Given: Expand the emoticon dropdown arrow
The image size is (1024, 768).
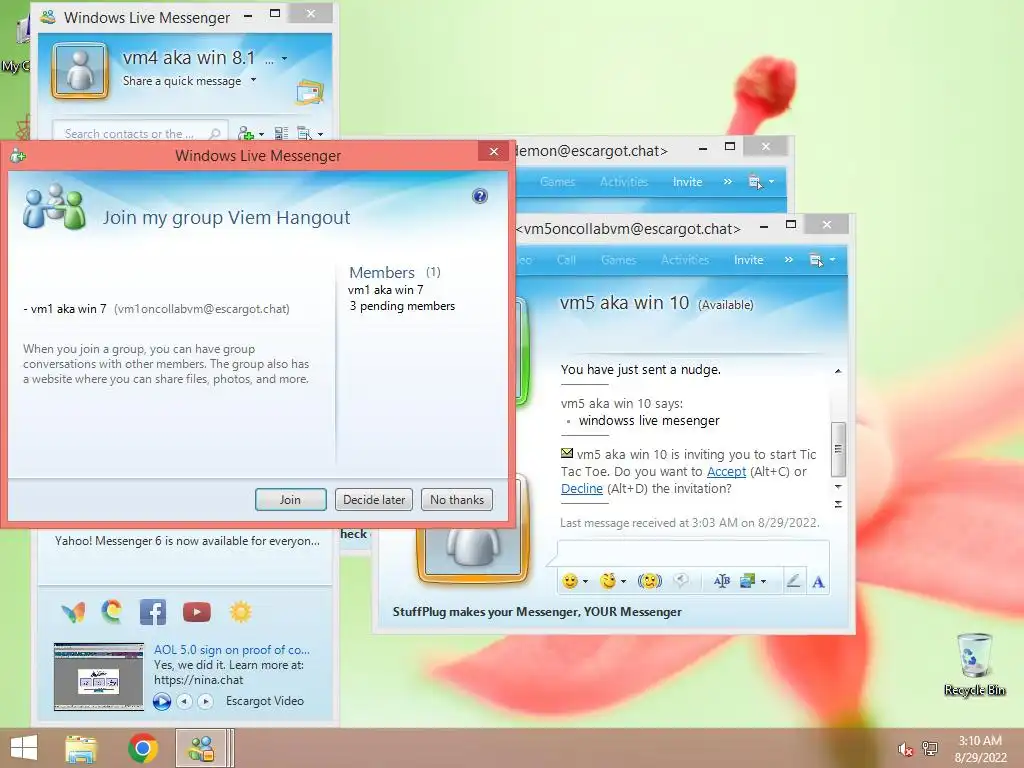Looking at the screenshot, I should point(585,581).
